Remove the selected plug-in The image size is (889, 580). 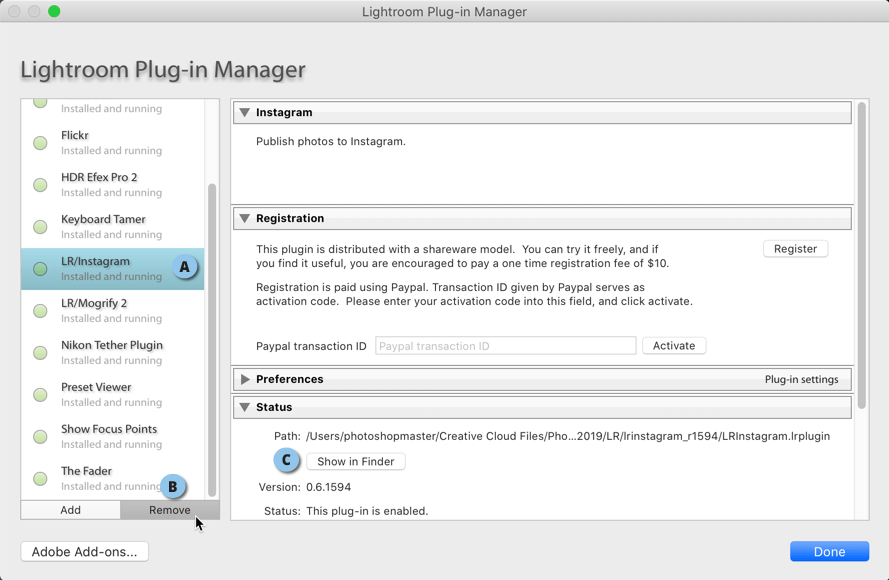170,510
